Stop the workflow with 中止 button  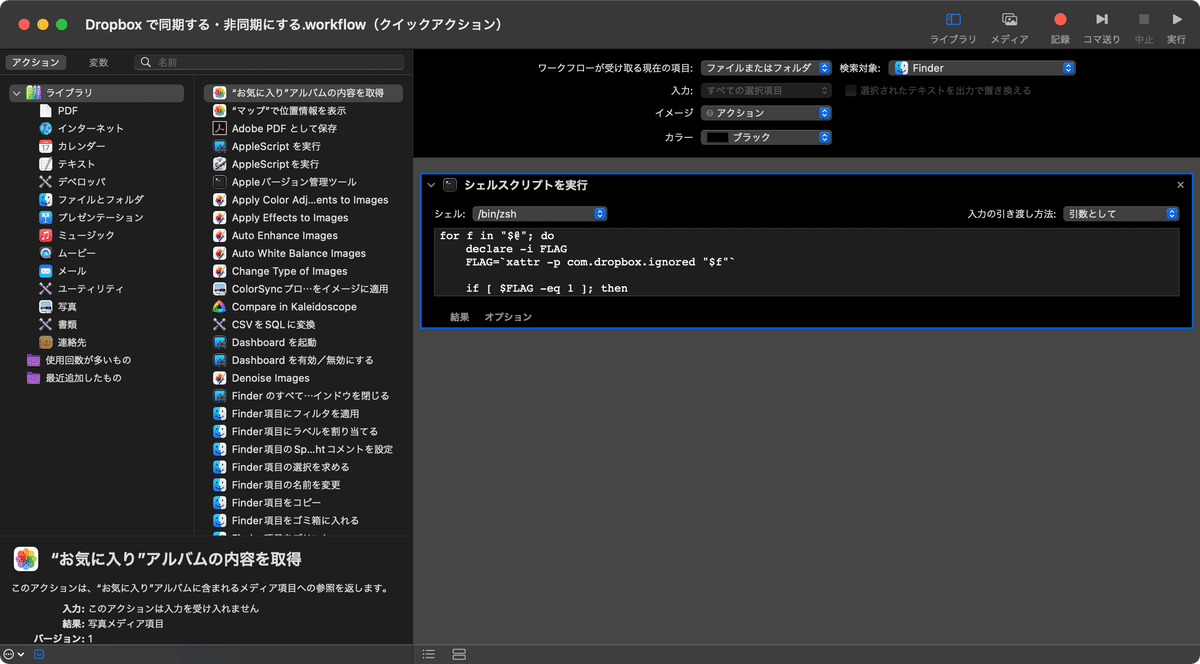(x=1143, y=26)
